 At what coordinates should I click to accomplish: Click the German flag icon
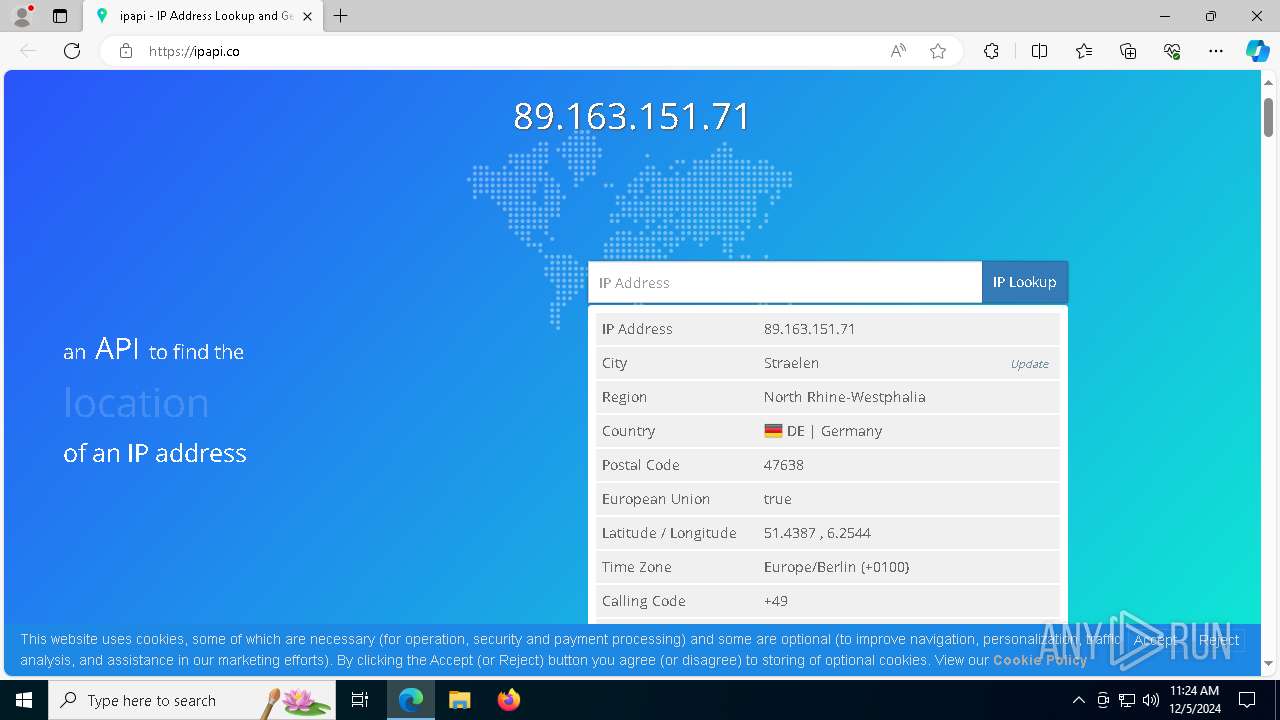click(773, 431)
